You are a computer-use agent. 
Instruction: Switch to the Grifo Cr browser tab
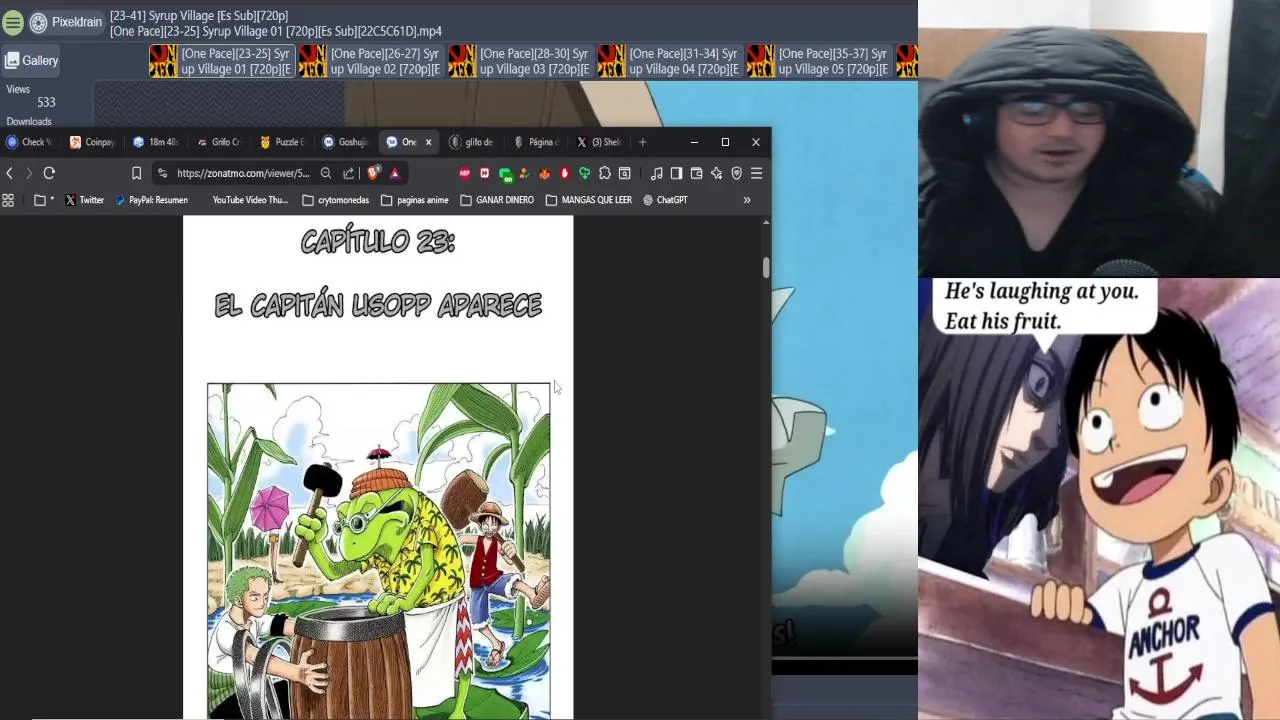pos(219,142)
